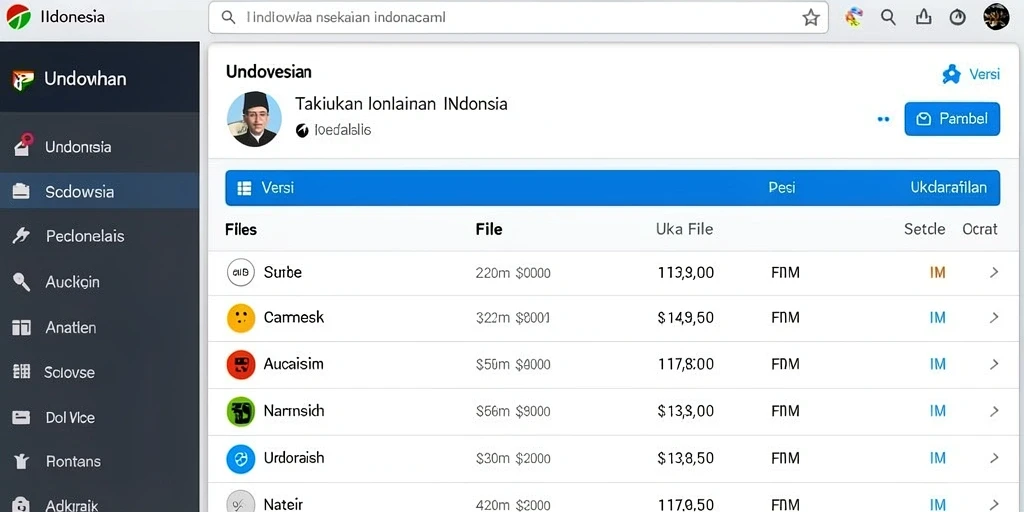Click the share/upload icon in the toolbar

(923, 17)
